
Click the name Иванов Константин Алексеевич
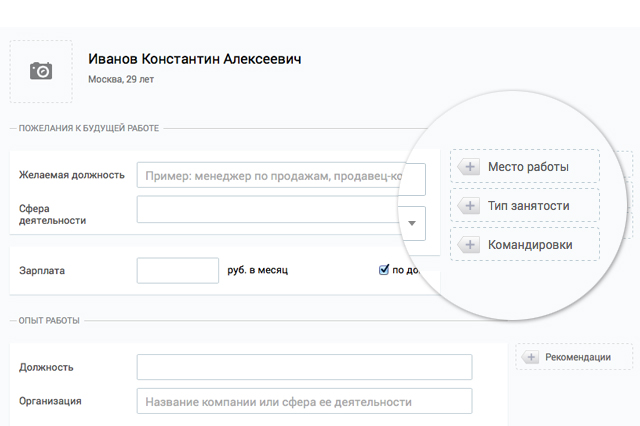coord(194,59)
